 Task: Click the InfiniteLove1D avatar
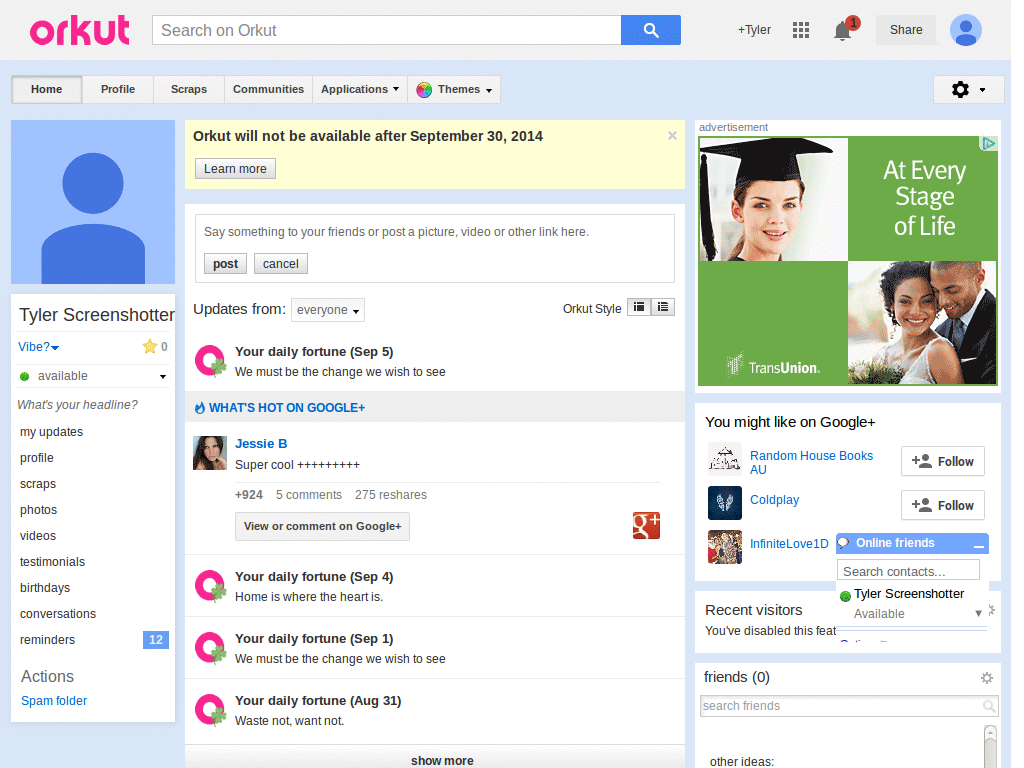(725, 547)
